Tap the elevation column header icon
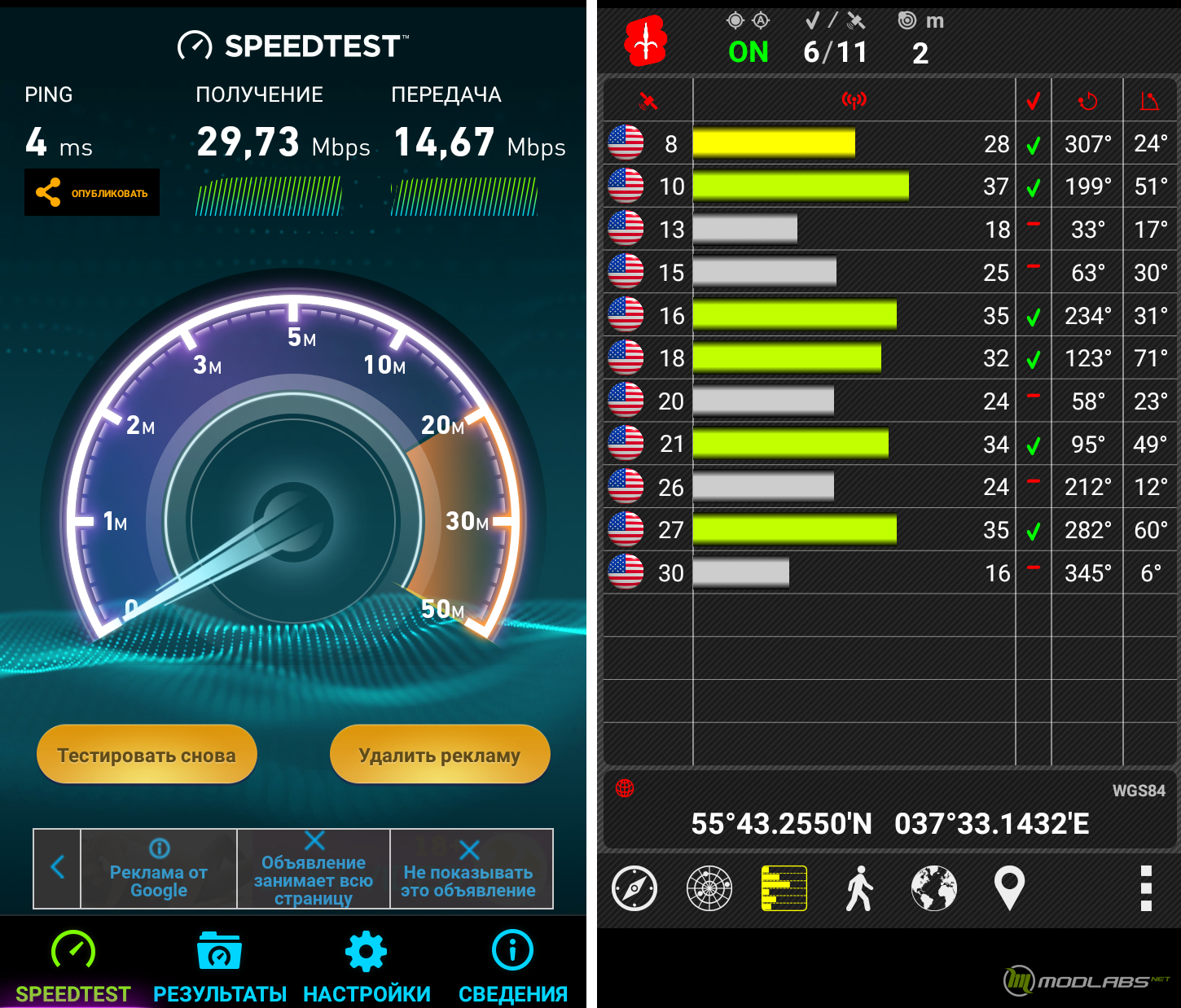This screenshot has width=1181, height=1008. click(x=1149, y=101)
